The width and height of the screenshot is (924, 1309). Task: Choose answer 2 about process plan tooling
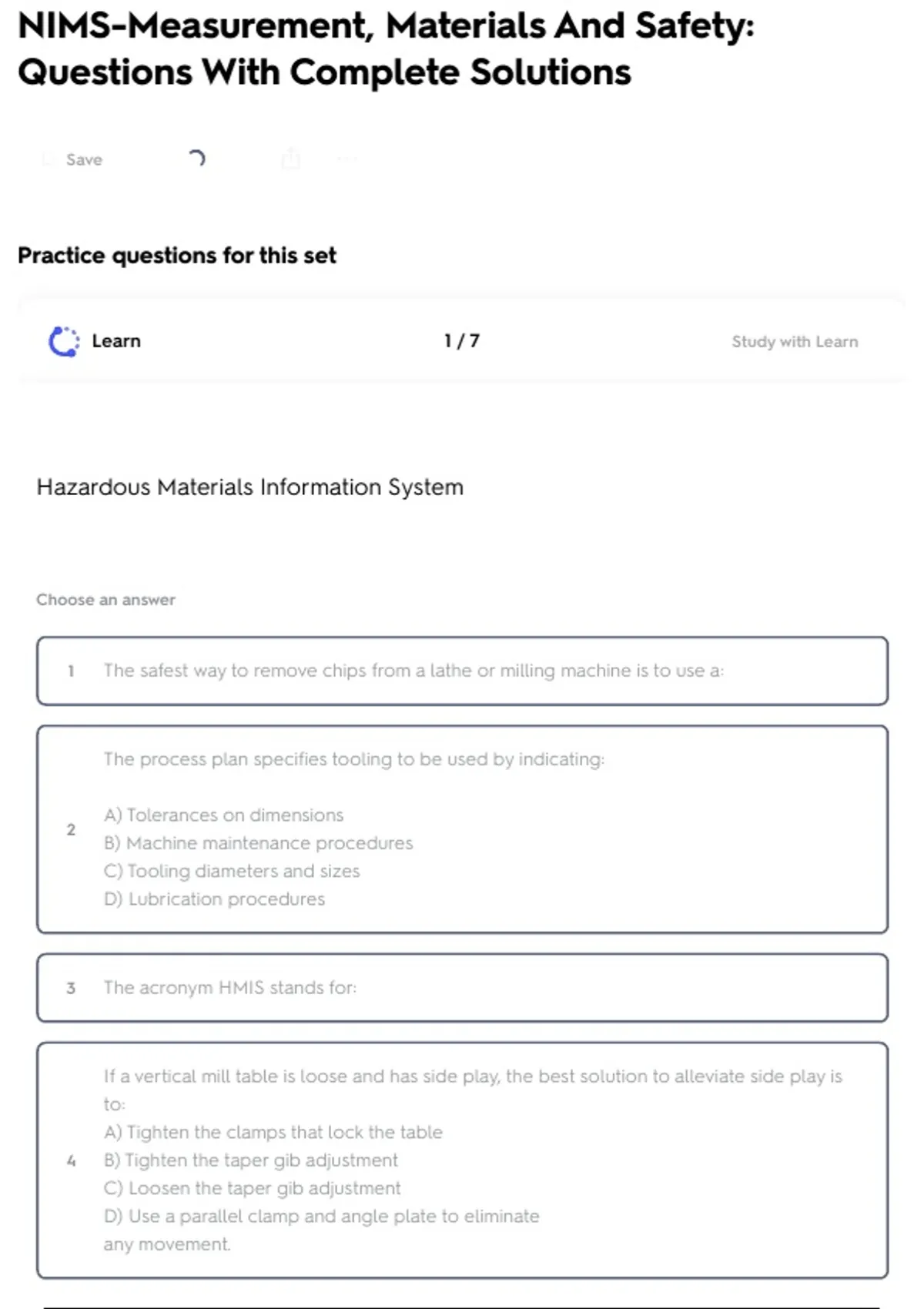click(x=462, y=829)
